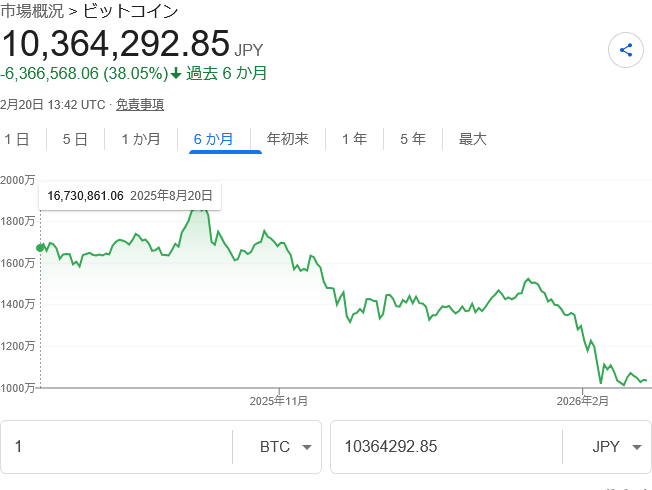Click the BTC amount input field
The image size is (652, 490).
tap(115, 447)
